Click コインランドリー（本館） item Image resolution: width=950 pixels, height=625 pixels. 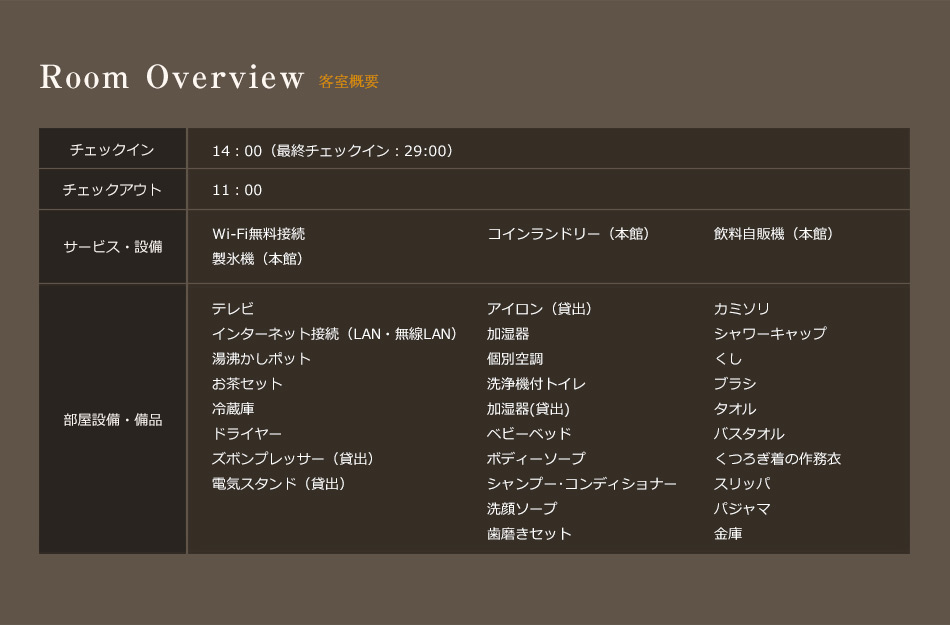point(568,234)
